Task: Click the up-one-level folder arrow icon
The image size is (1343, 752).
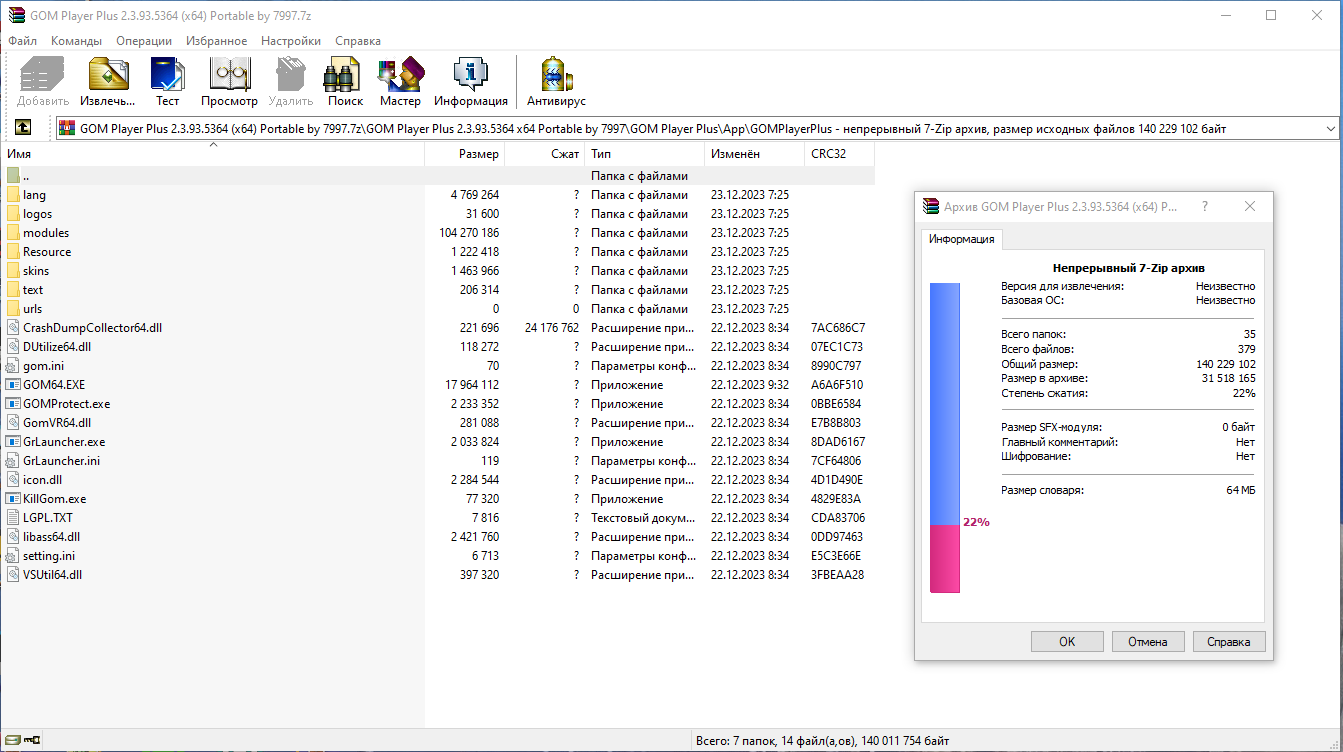Action: pos(21,128)
